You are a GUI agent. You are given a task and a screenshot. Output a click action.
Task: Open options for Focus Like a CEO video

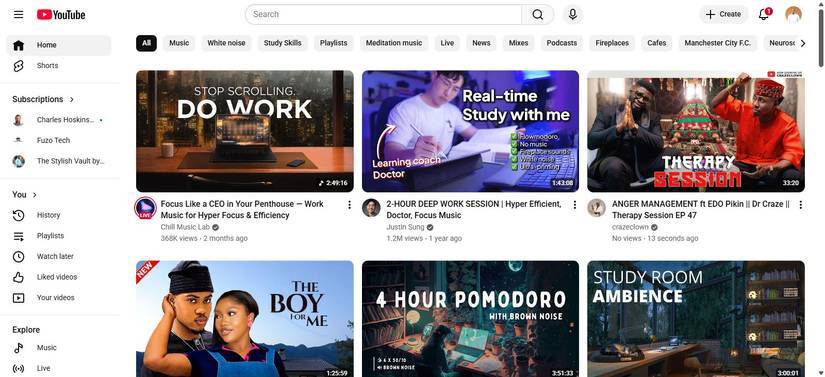tap(349, 205)
